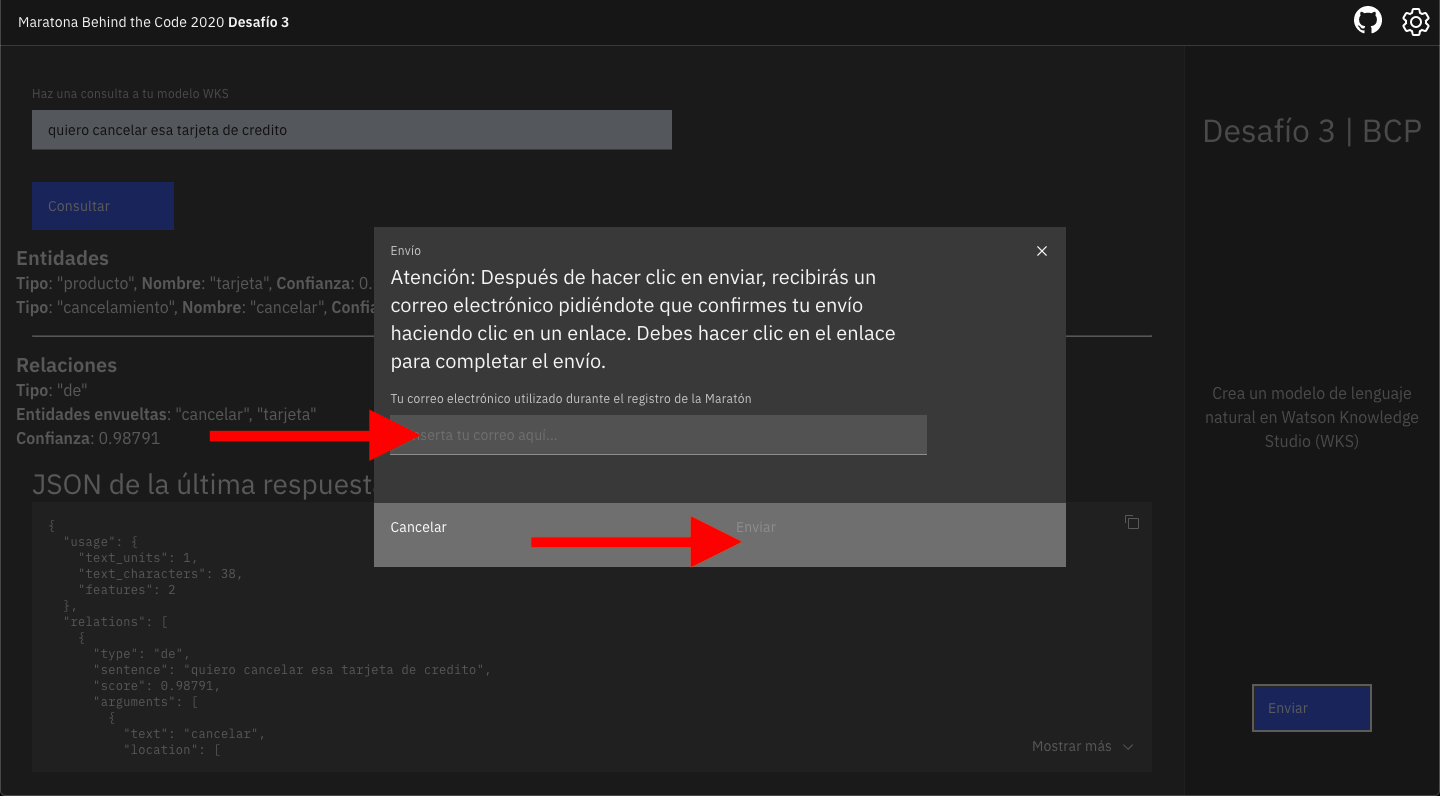Select the Relaciones heading
The height and width of the screenshot is (796, 1440).
66,365
